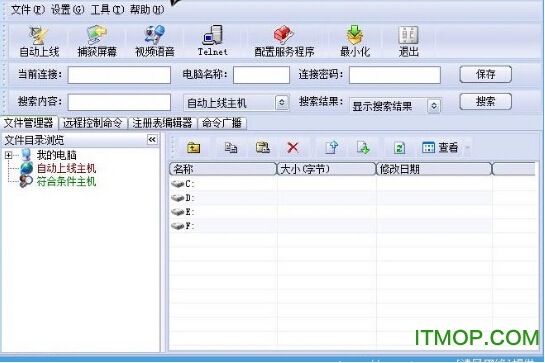Image resolution: width=545 pixels, height=363 pixels.
Task: Click the upload file icon
Action: pos(332,147)
